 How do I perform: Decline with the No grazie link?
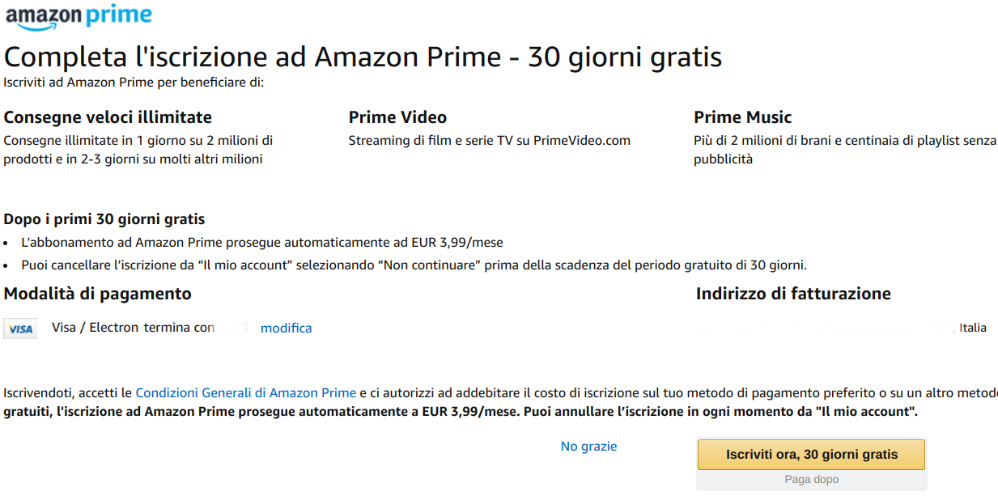click(589, 447)
